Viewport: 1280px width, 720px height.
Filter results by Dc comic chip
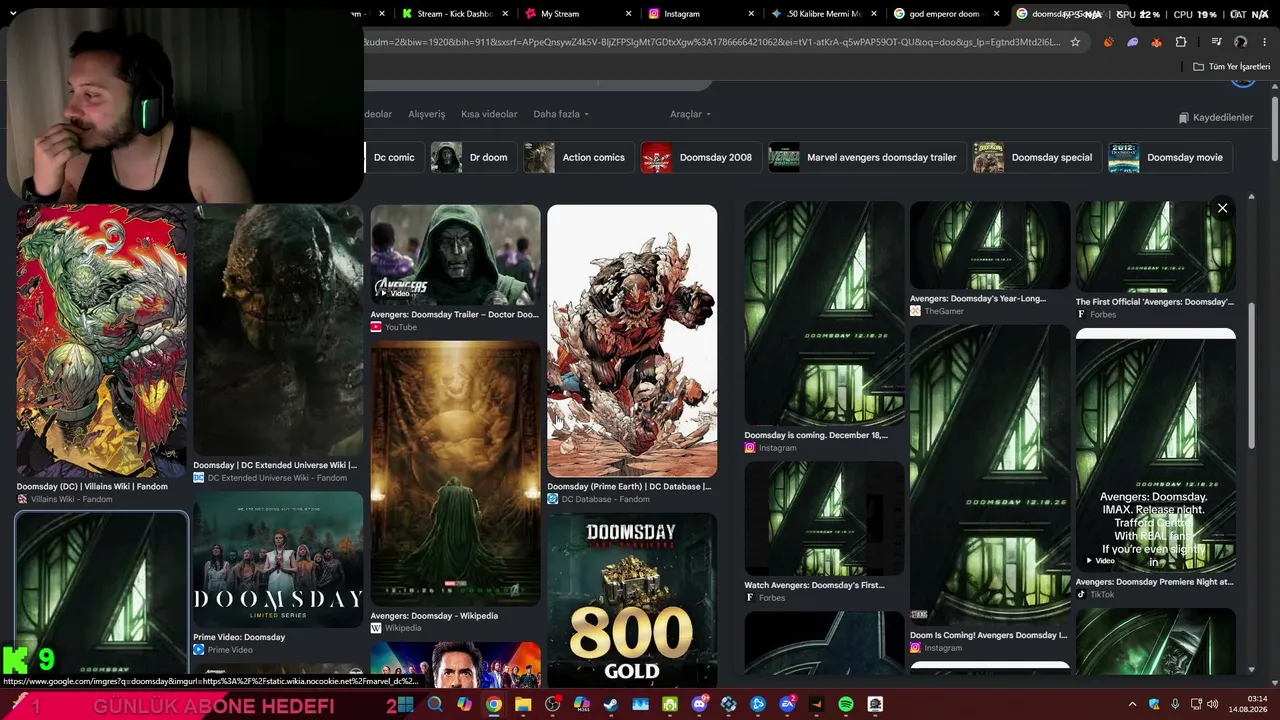[394, 157]
